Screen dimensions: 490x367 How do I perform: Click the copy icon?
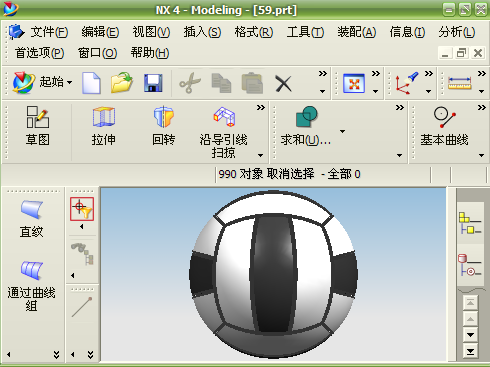pos(221,83)
